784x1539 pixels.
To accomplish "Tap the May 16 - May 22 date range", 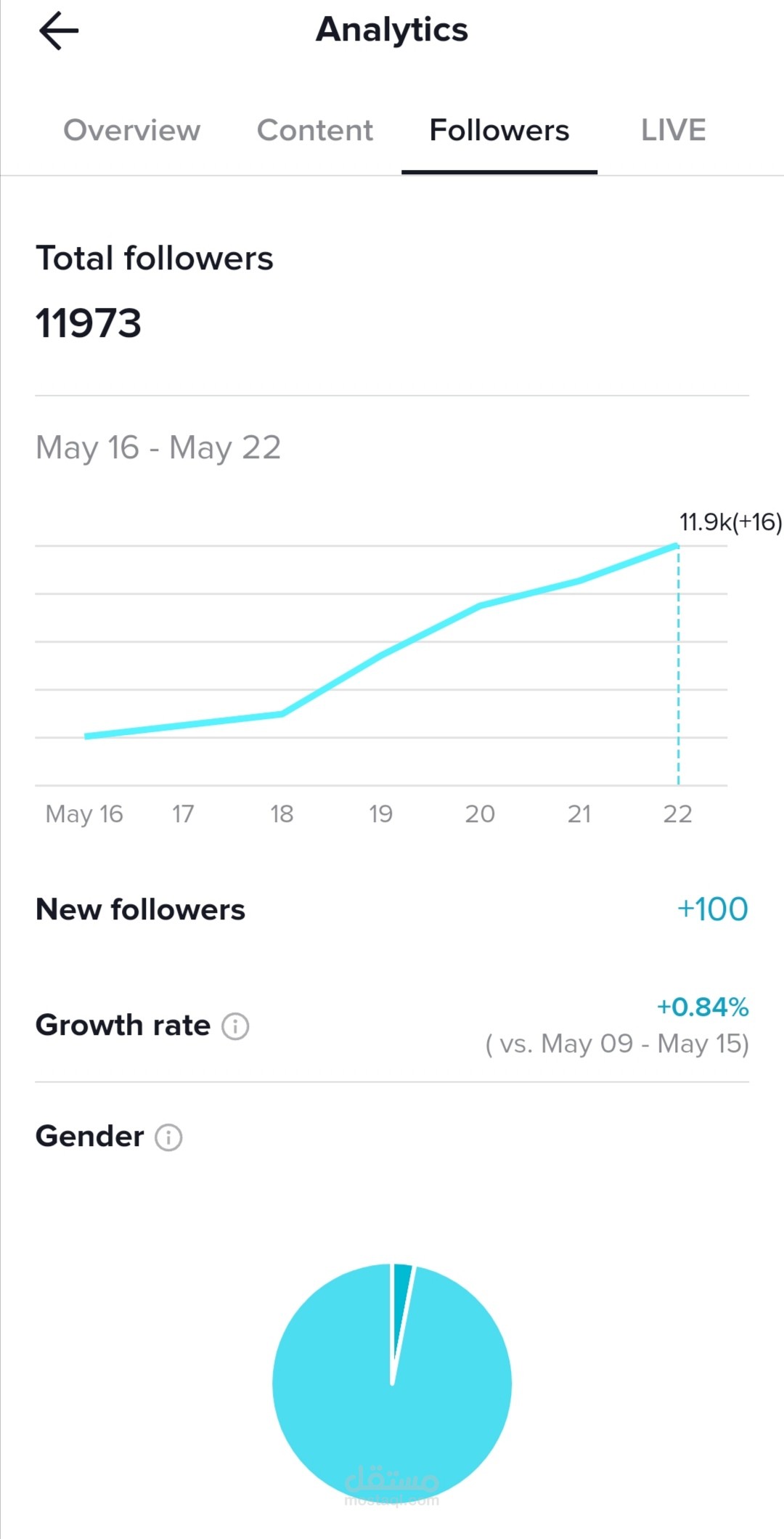I will pos(158,447).
